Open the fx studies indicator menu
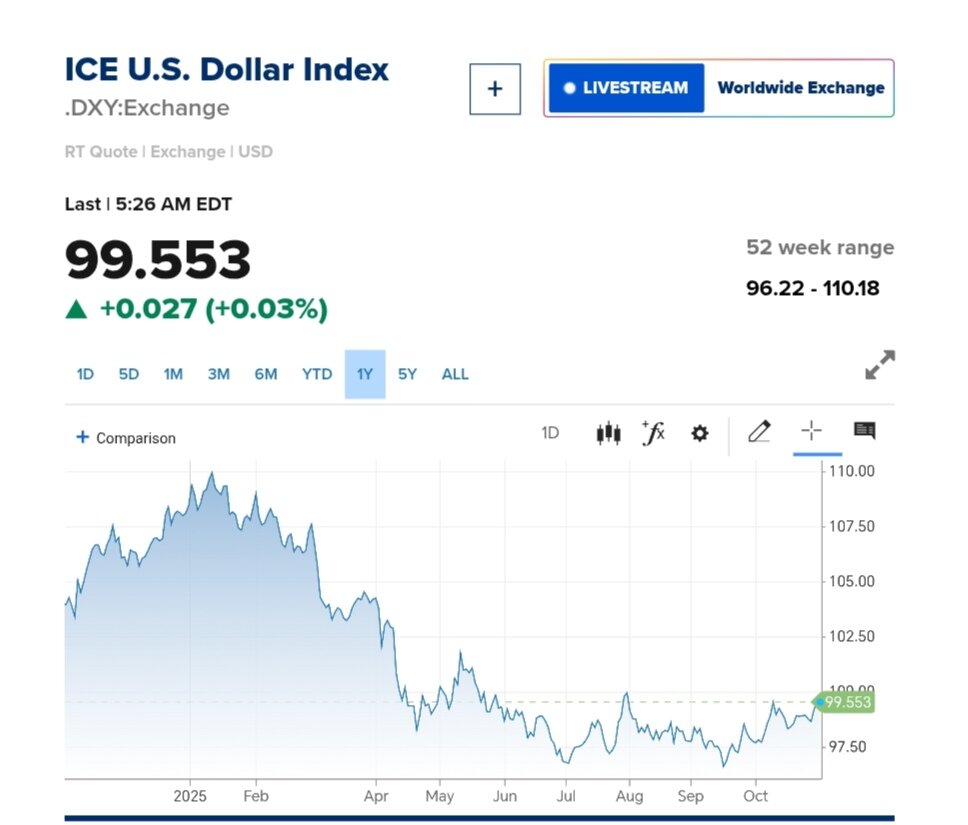 point(653,433)
